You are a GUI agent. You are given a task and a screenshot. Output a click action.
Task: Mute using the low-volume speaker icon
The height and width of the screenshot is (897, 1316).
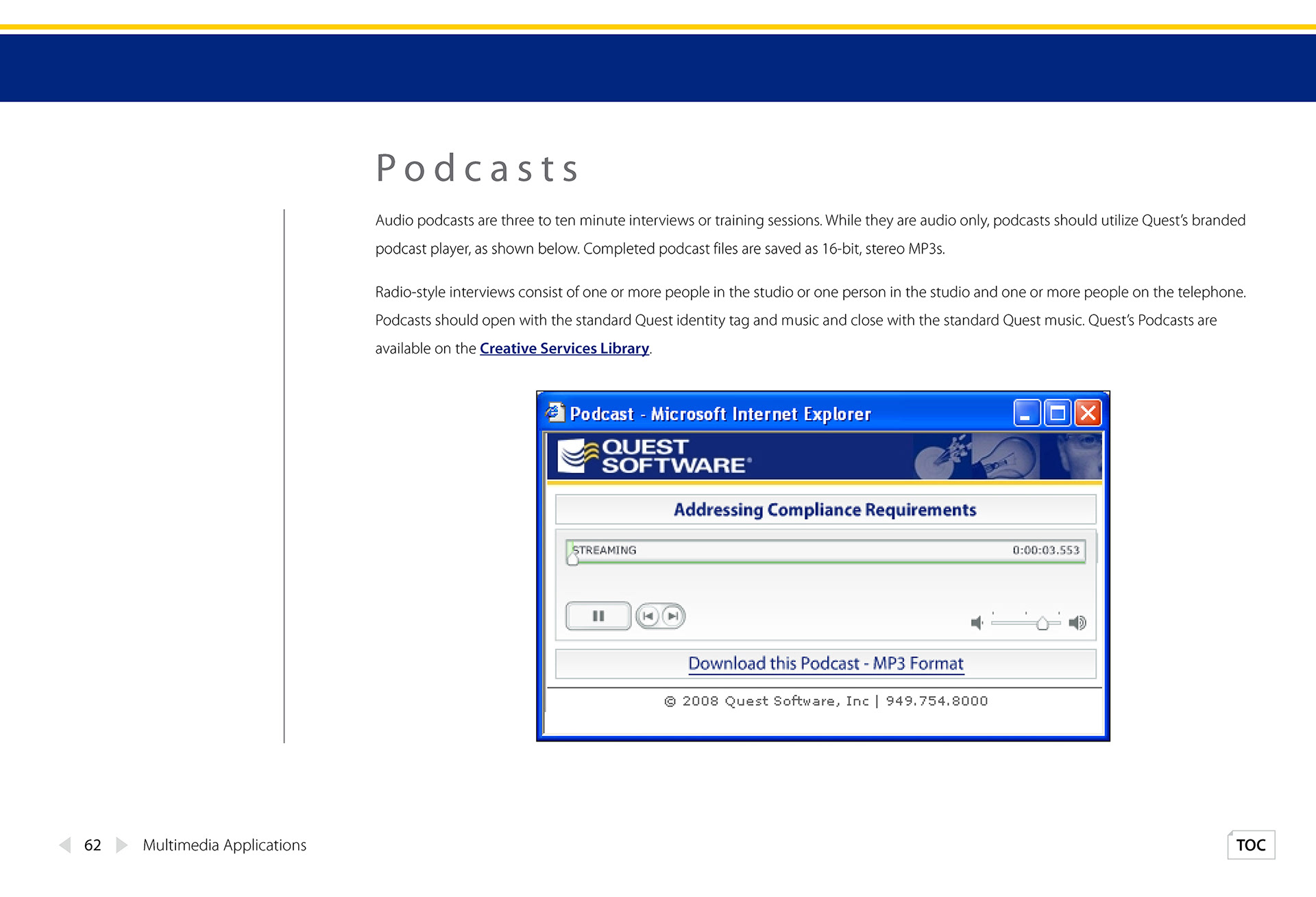point(977,622)
